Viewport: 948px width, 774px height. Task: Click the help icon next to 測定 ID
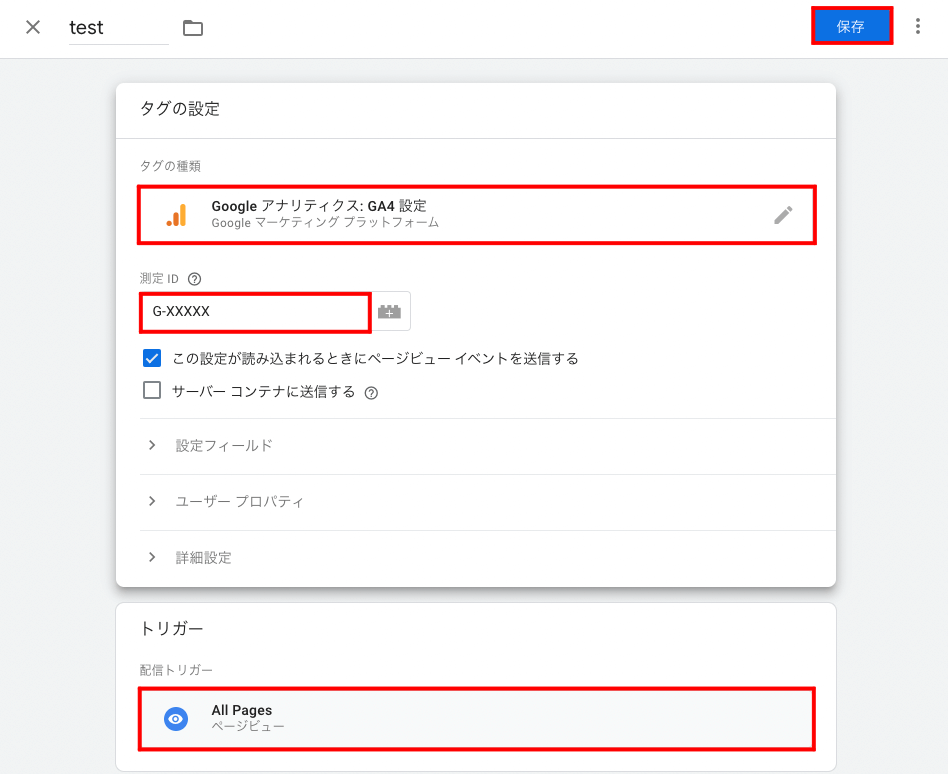click(x=194, y=279)
